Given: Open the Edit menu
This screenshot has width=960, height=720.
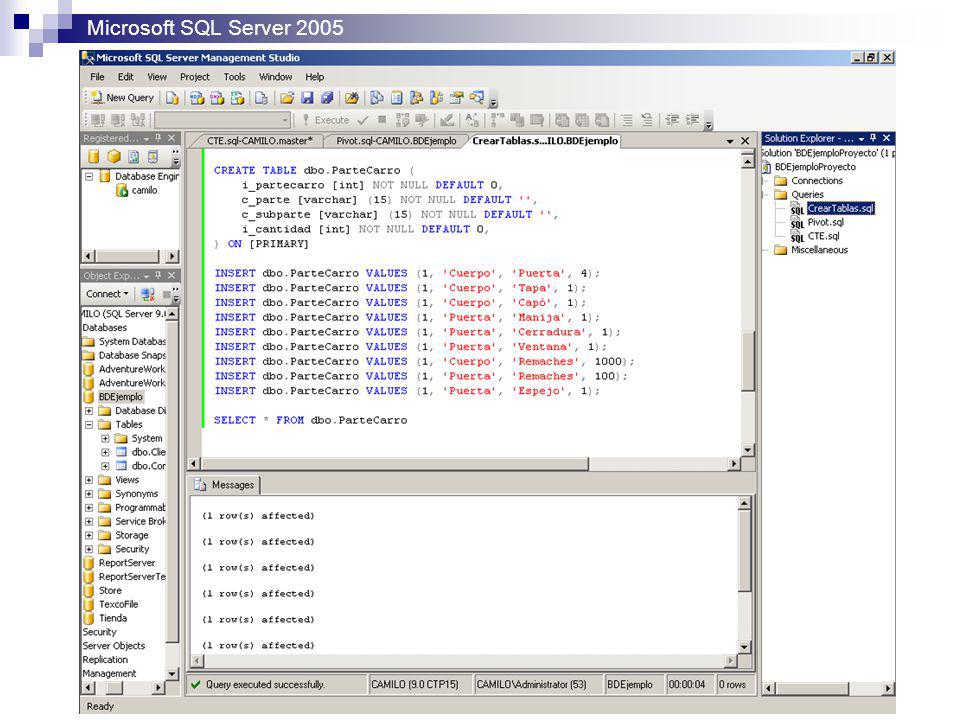Looking at the screenshot, I should point(126,77).
